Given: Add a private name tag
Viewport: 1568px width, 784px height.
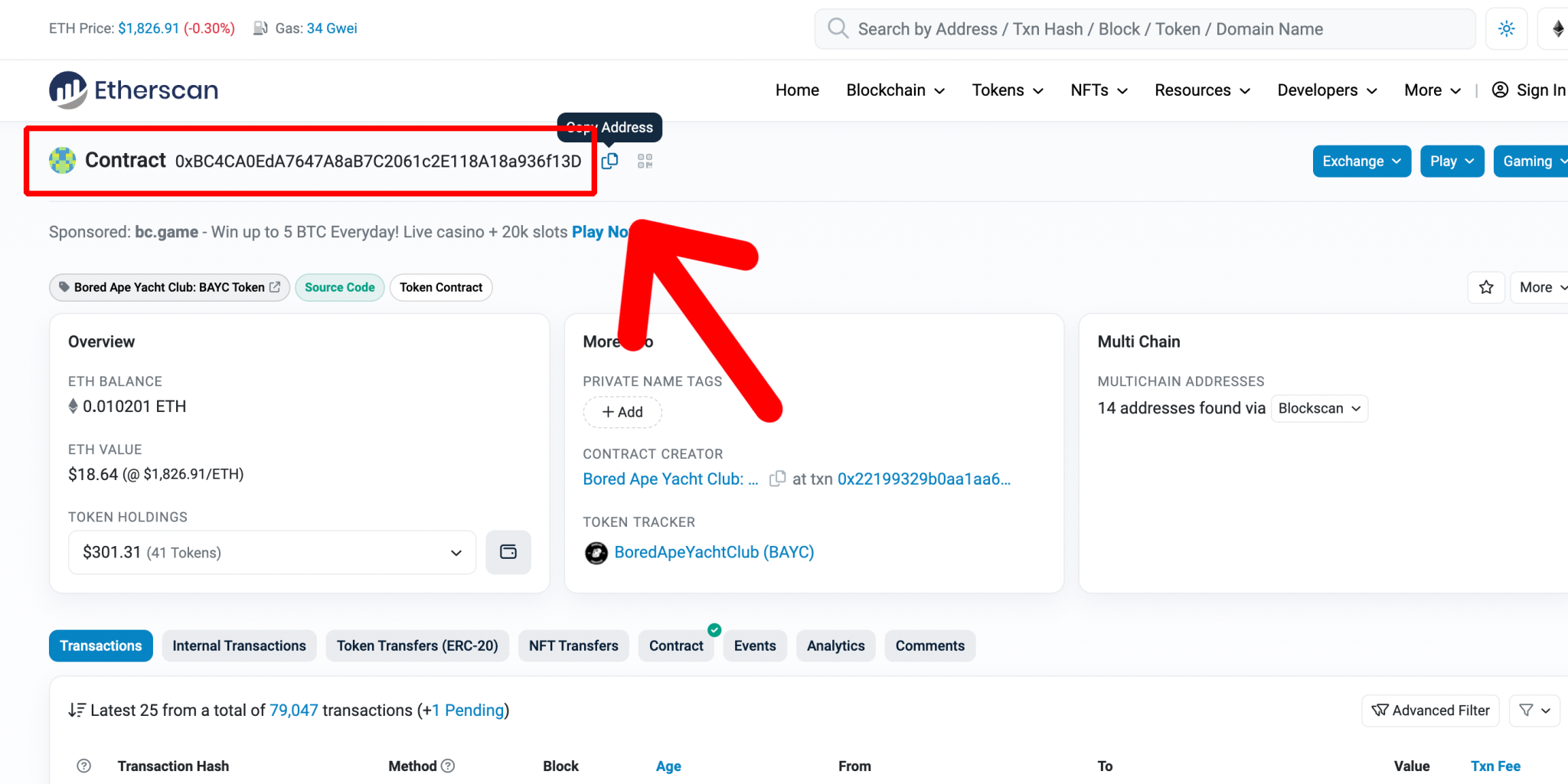Looking at the screenshot, I should tap(622, 412).
